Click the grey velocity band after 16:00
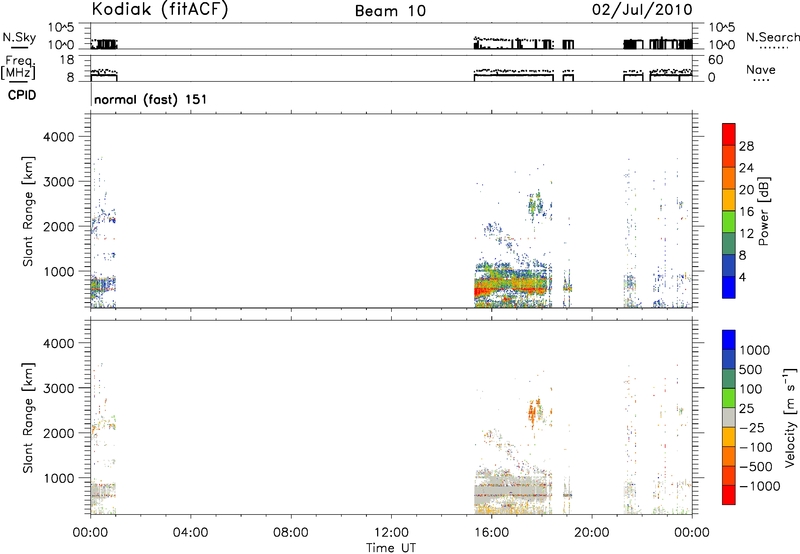Screen dimensions: 800x554 (513, 490)
